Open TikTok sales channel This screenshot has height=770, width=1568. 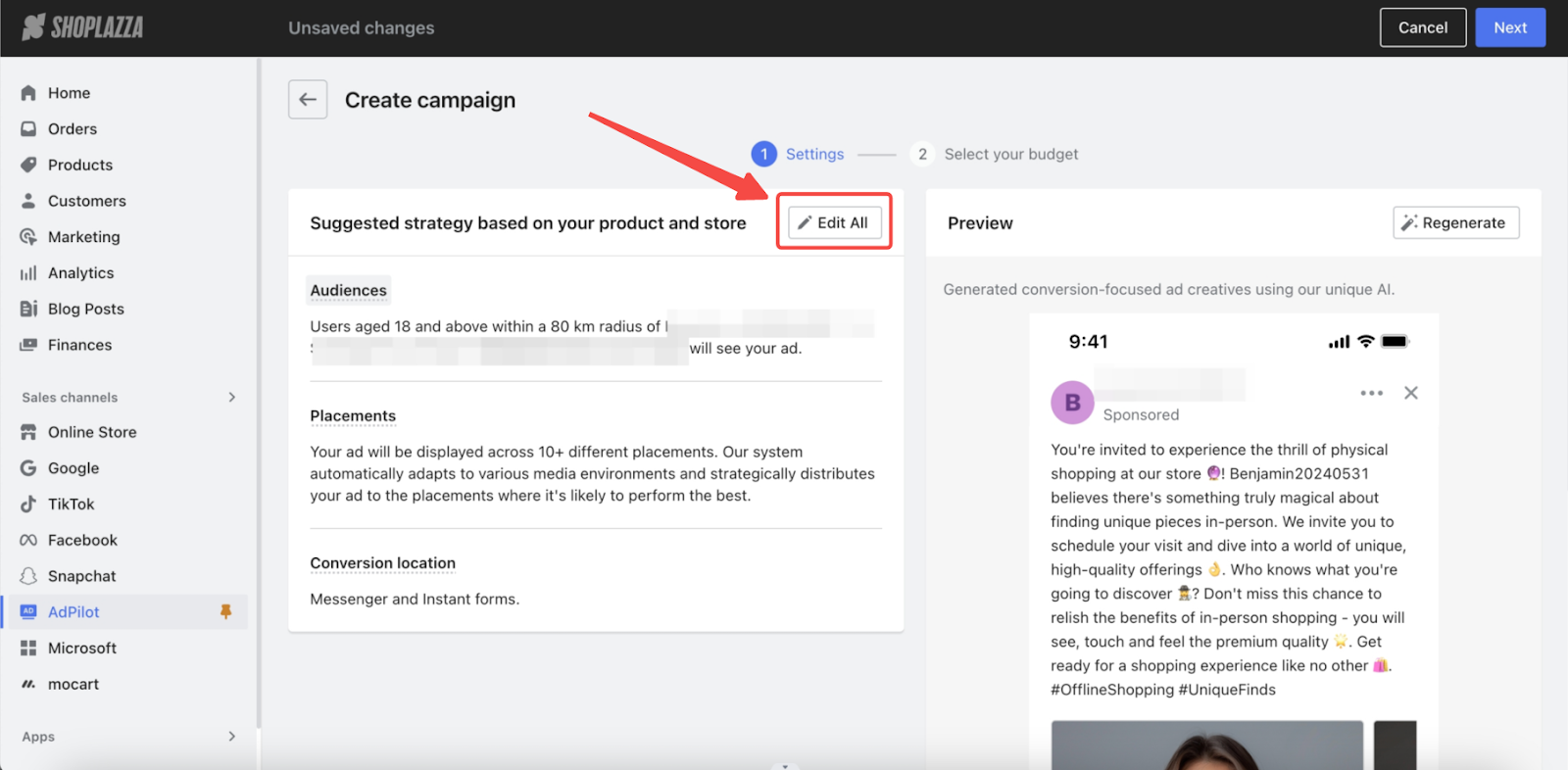click(x=71, y=505)
